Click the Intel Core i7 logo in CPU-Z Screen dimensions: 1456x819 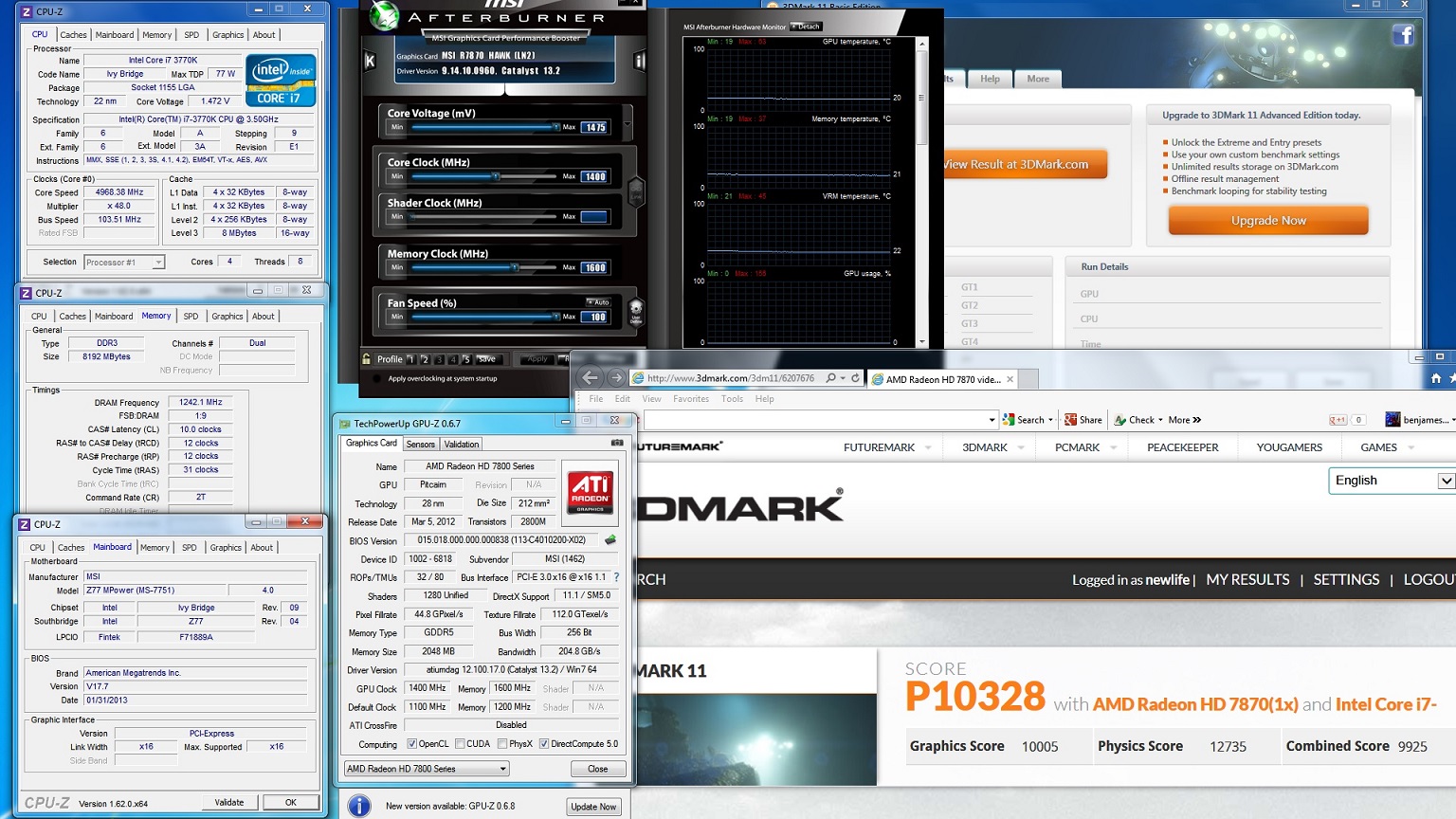[281, 80]
